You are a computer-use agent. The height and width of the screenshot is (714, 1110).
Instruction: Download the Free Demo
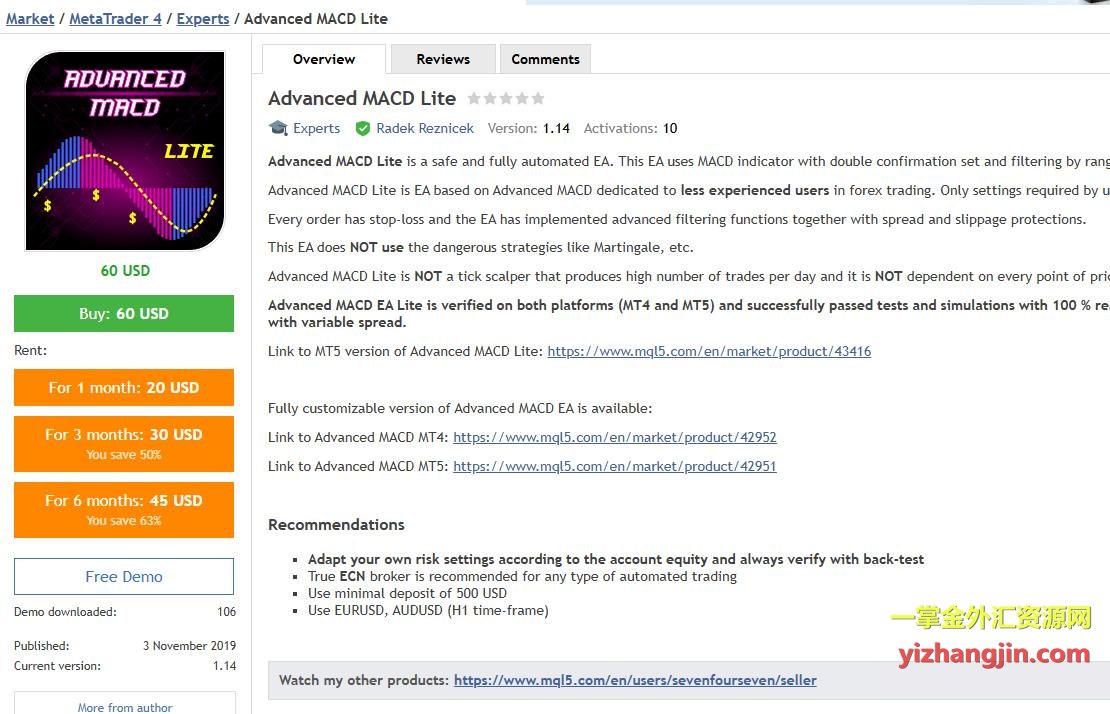click(124, 577)
